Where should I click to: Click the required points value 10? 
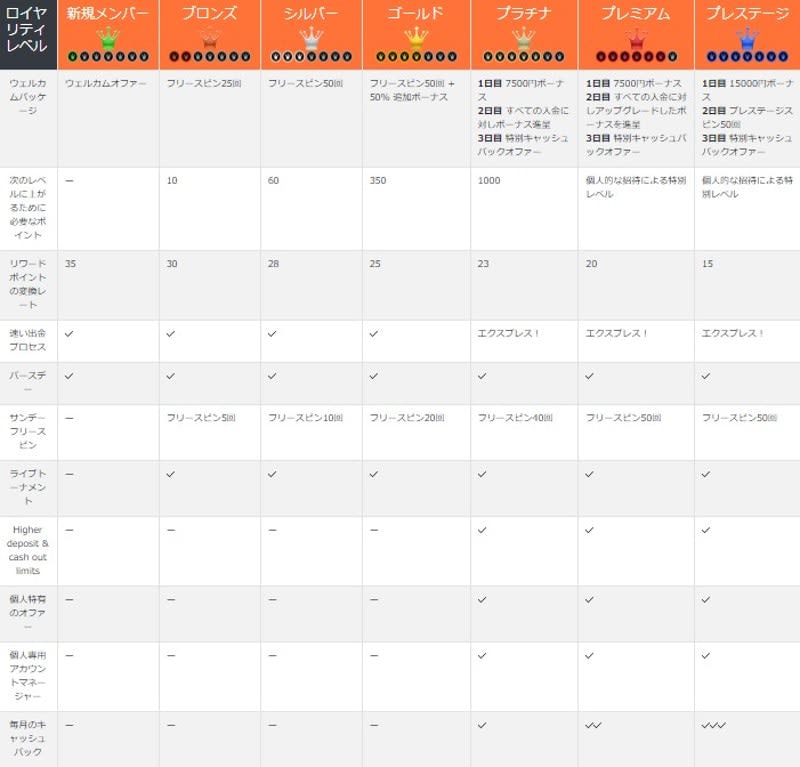172,181
